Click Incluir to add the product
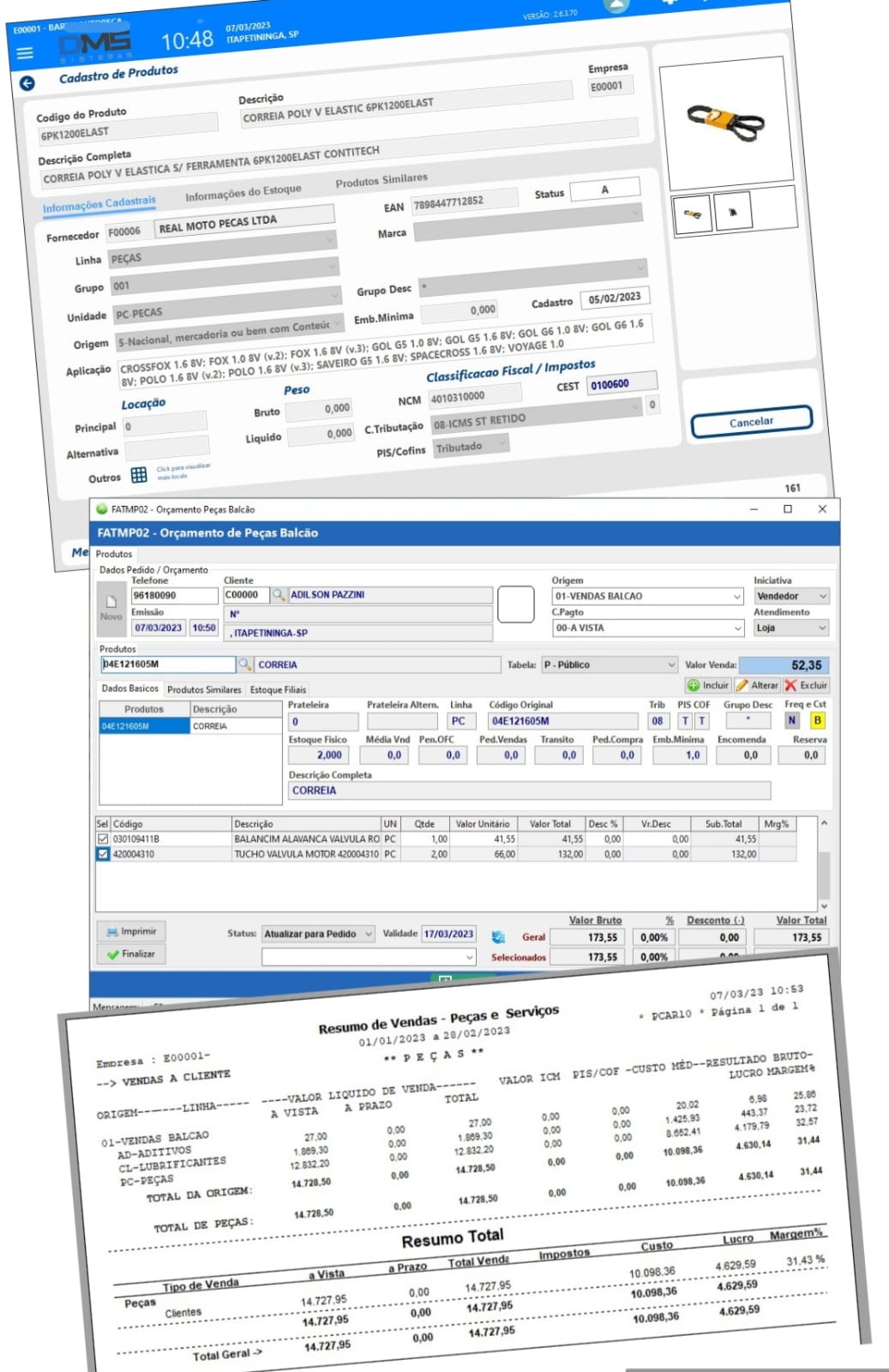The height and width of the screenshot is (1372, 889). click(708, 685)
